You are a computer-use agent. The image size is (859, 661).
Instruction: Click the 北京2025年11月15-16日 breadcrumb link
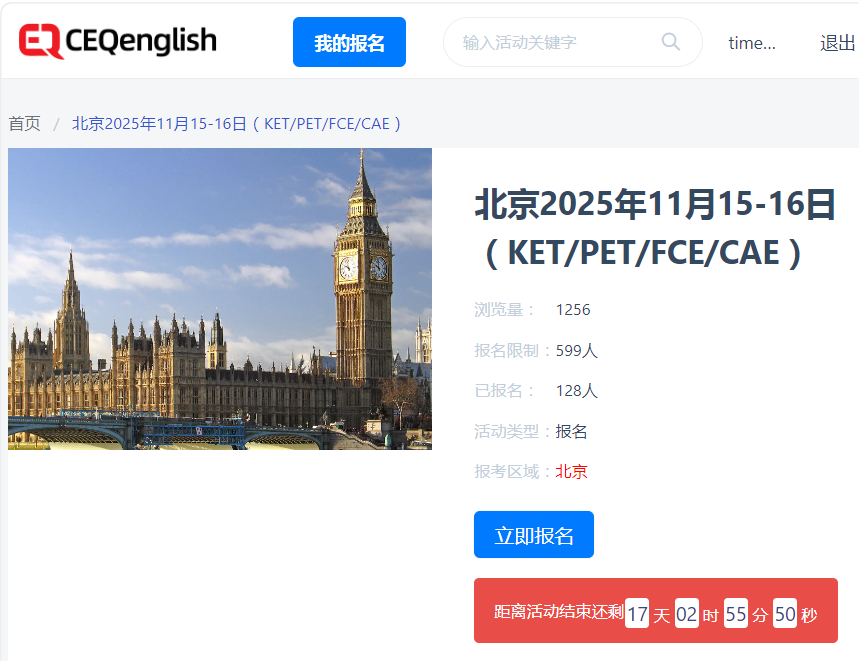tap(237, 123)
